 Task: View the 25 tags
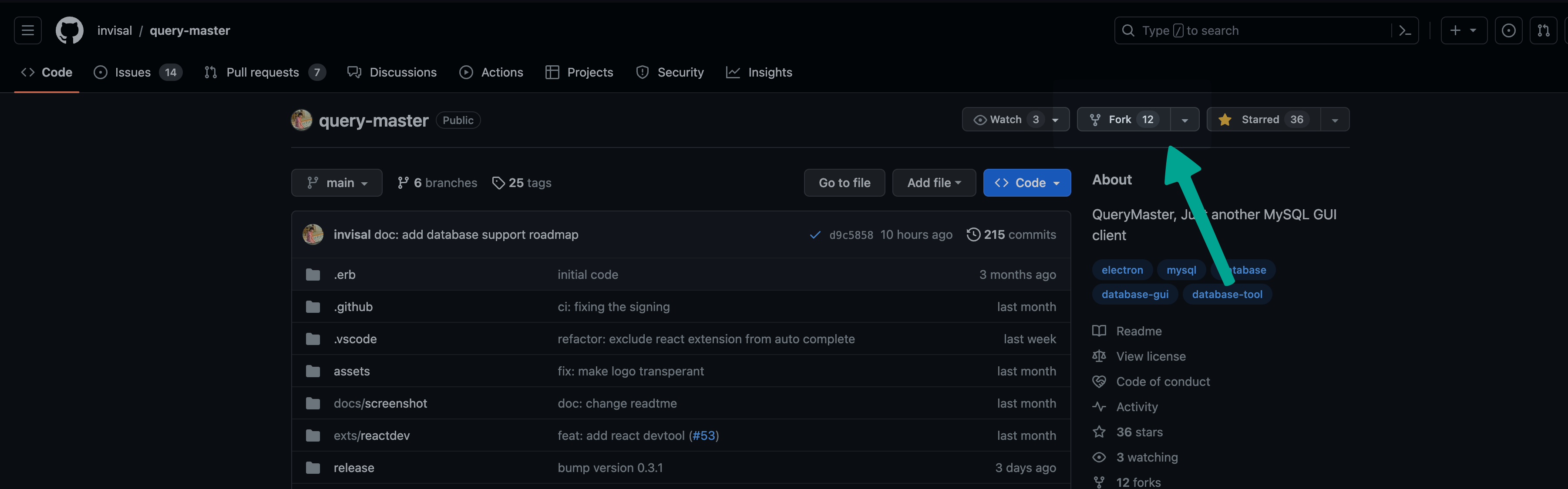(x=522, y=182)
